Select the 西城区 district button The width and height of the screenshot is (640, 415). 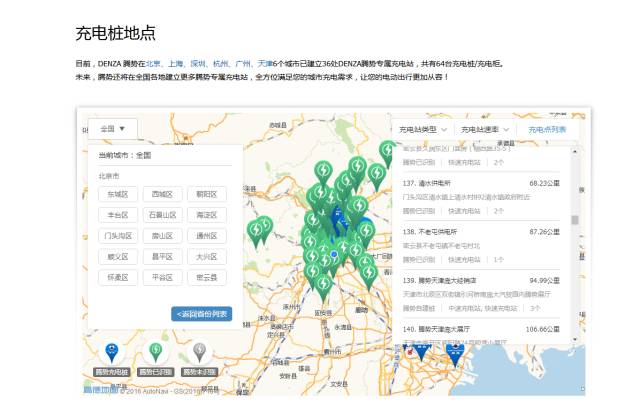(162, 194)
